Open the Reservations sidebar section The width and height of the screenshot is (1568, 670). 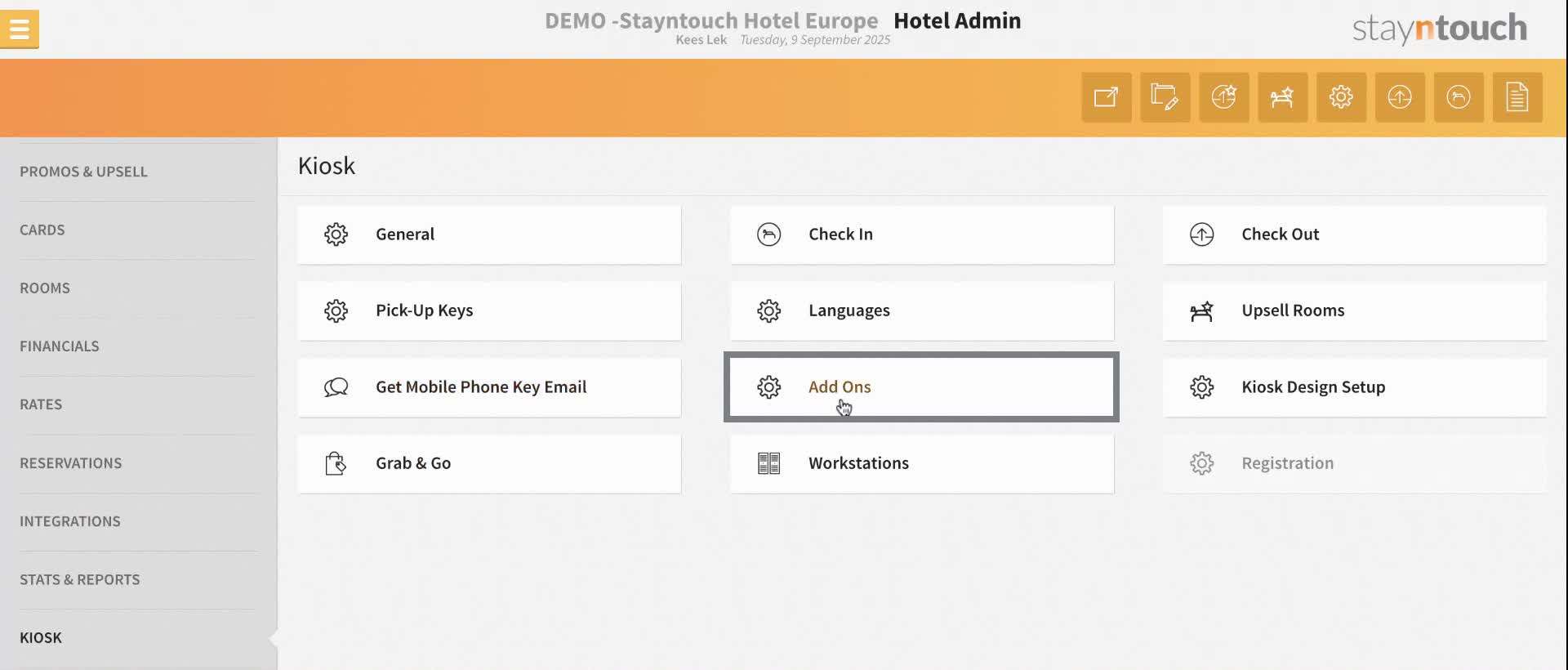click(137, 463)
